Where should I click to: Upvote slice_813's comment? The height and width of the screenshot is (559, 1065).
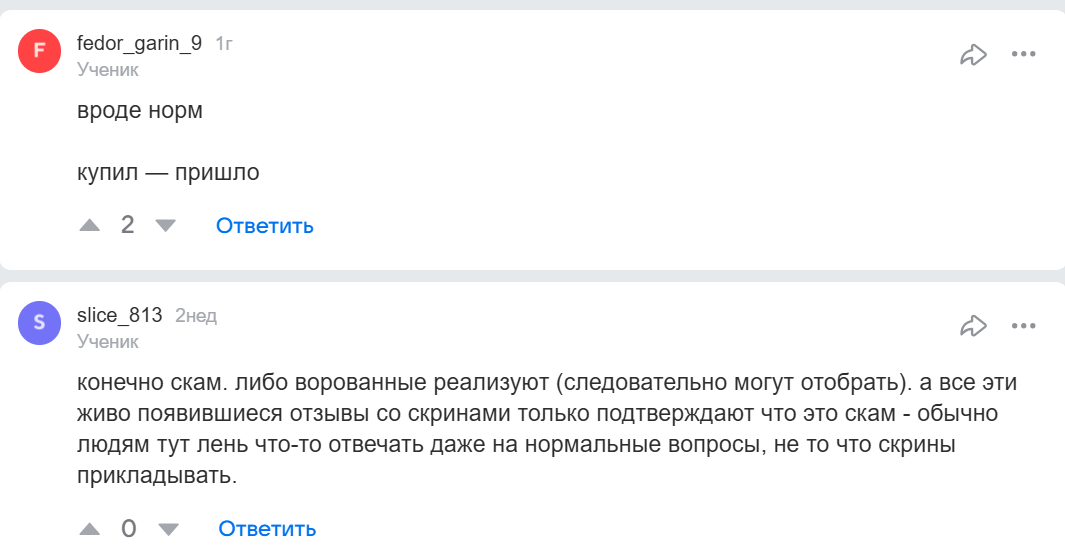coord(90,528)
